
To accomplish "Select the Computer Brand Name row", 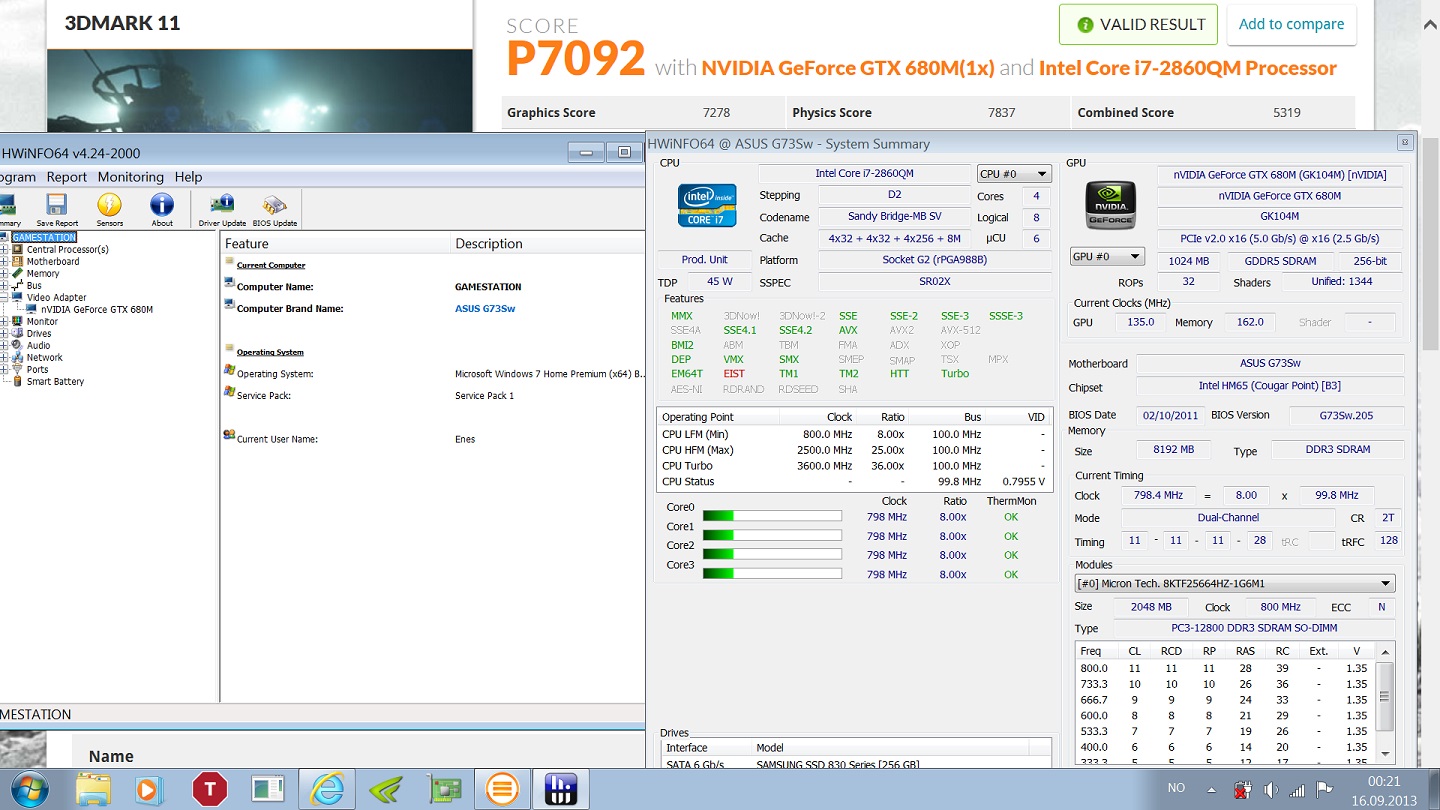I will (433, 309).
